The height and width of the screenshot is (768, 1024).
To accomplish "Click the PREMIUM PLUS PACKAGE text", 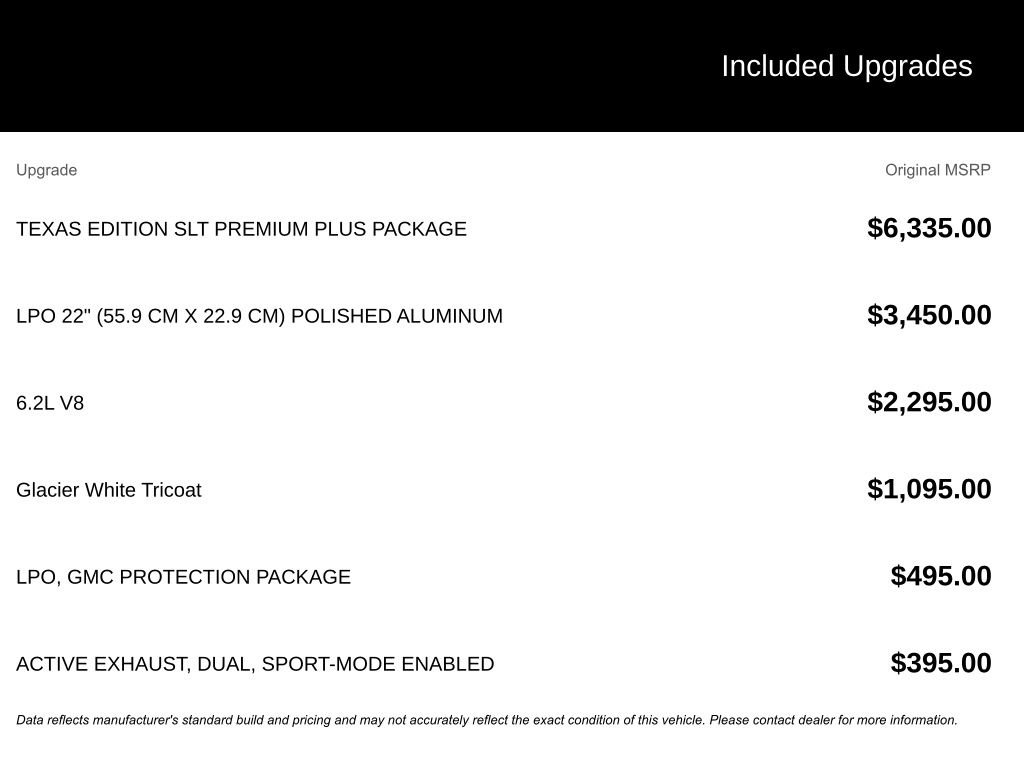I will 340,229.
